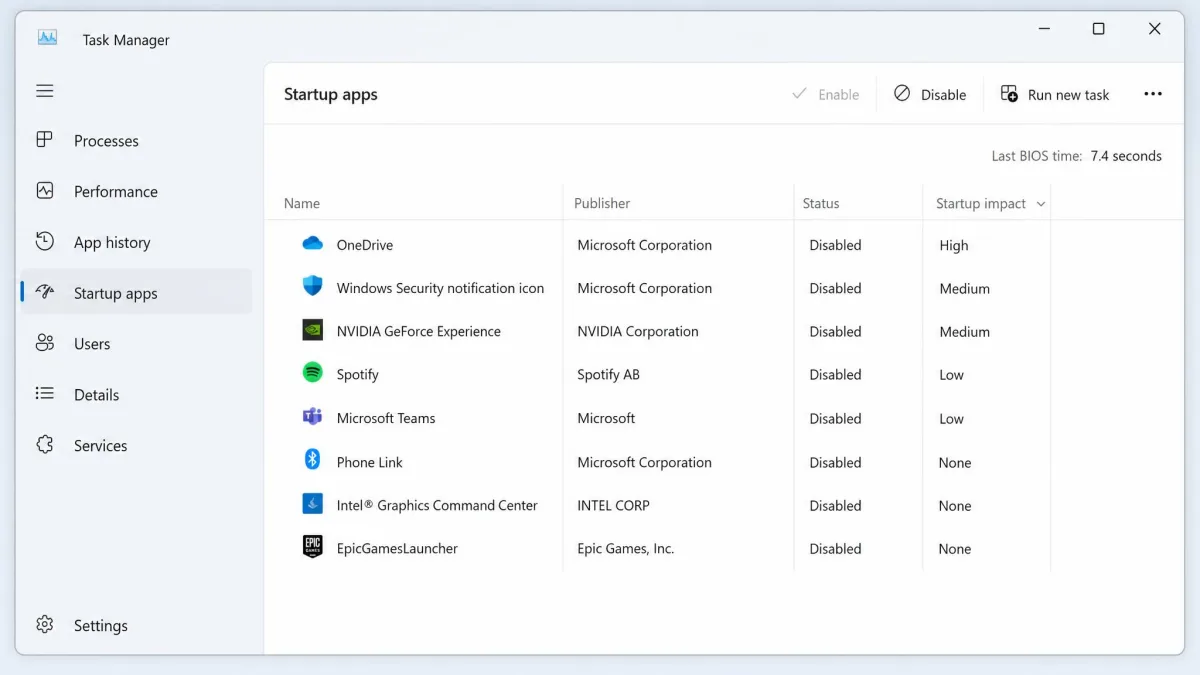Image resolution: width=1200 pixels, height=675 pixels.
Task: Click the High startup impact value
Action: tap(954, 245)
